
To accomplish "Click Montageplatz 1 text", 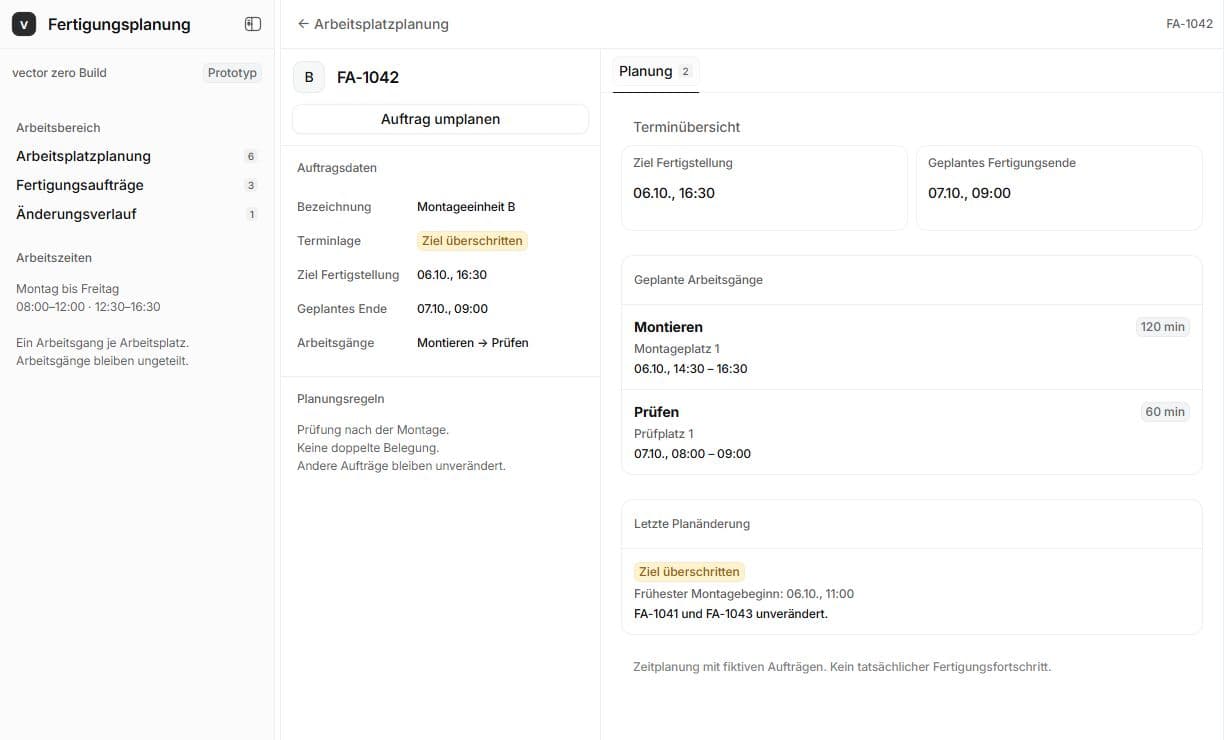I will click(677, 349).
